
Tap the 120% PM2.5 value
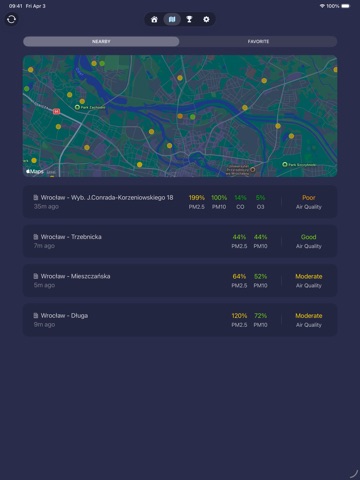pos(239,316)
